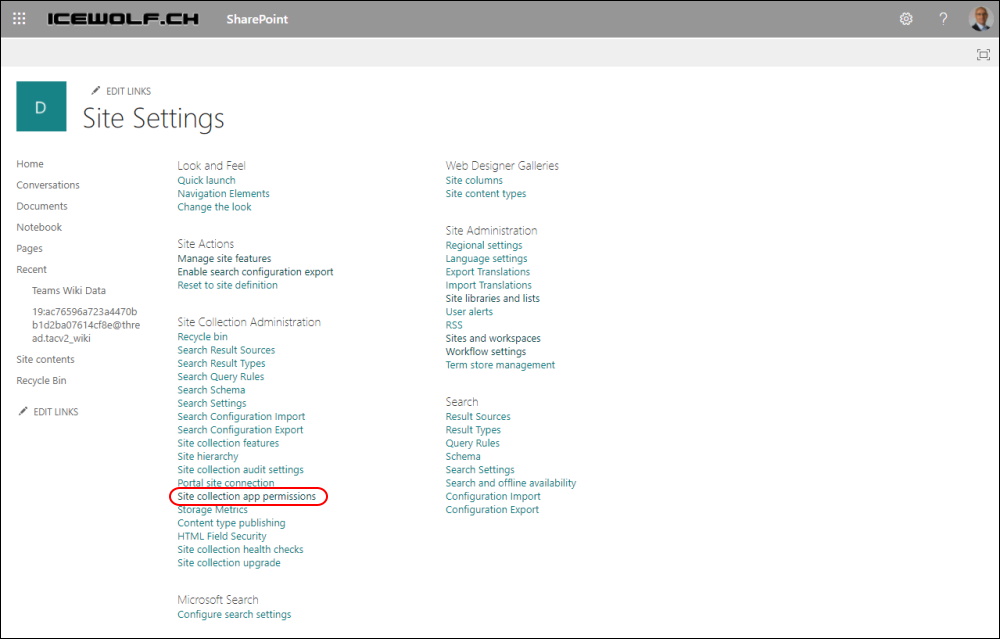
Task: Click the teal D site logo
Action: point(41,106)
